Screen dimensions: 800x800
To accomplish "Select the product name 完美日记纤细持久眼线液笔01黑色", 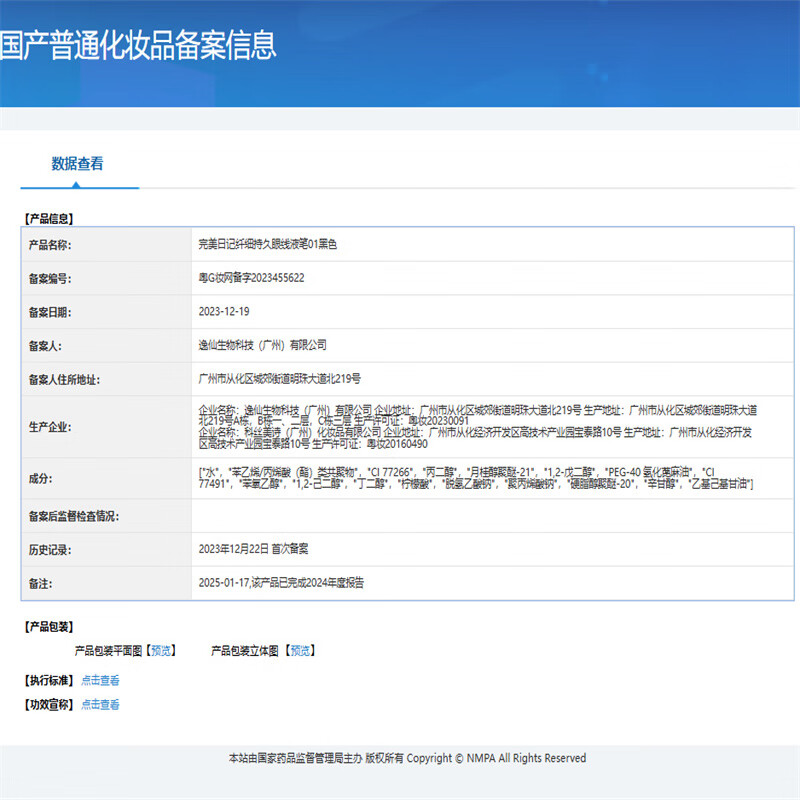I will [268, 244].
